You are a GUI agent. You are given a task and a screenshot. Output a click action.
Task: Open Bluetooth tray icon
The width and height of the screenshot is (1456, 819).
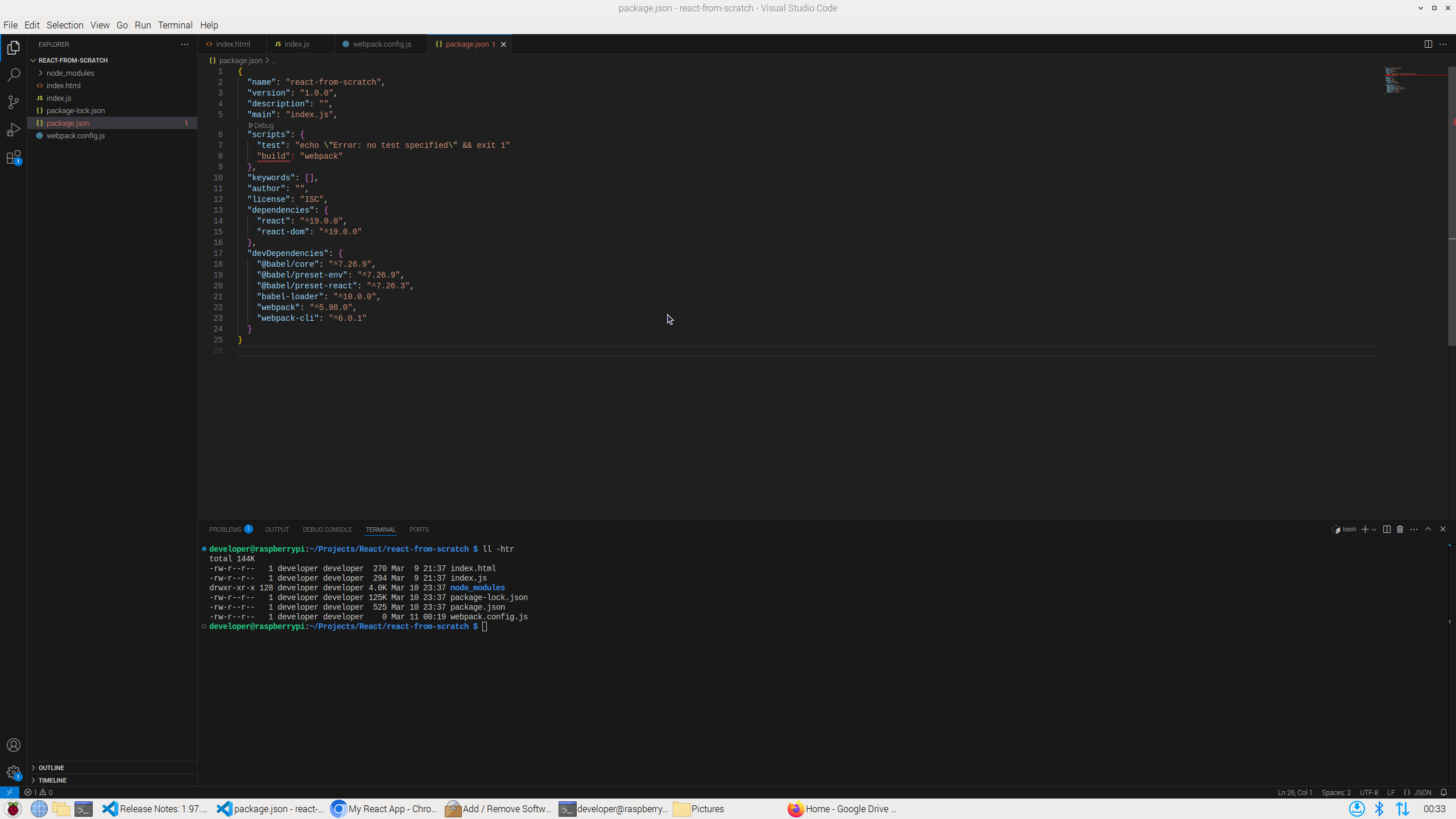click(1379, 809)
